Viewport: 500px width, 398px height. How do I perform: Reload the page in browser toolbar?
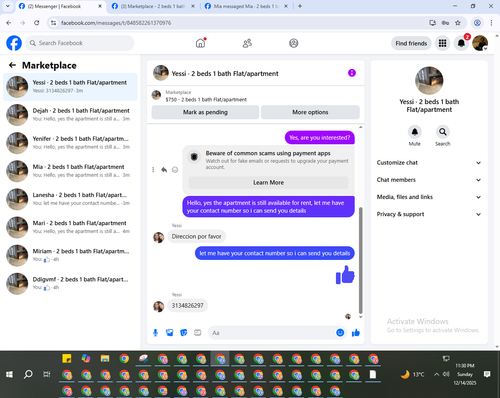pyautogui.click(x=37, y=23)
